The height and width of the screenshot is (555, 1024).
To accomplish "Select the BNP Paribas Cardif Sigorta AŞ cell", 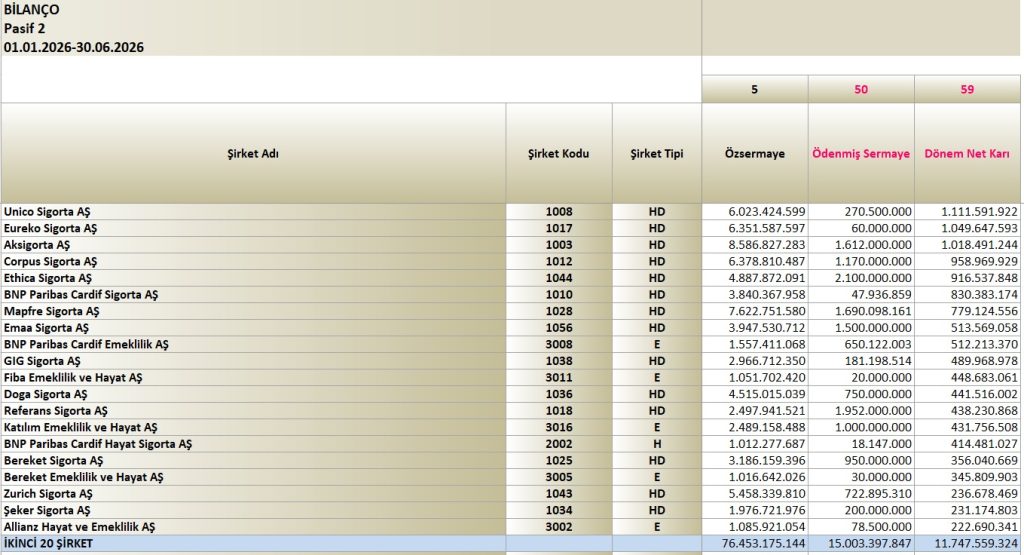I will [253, 294].
